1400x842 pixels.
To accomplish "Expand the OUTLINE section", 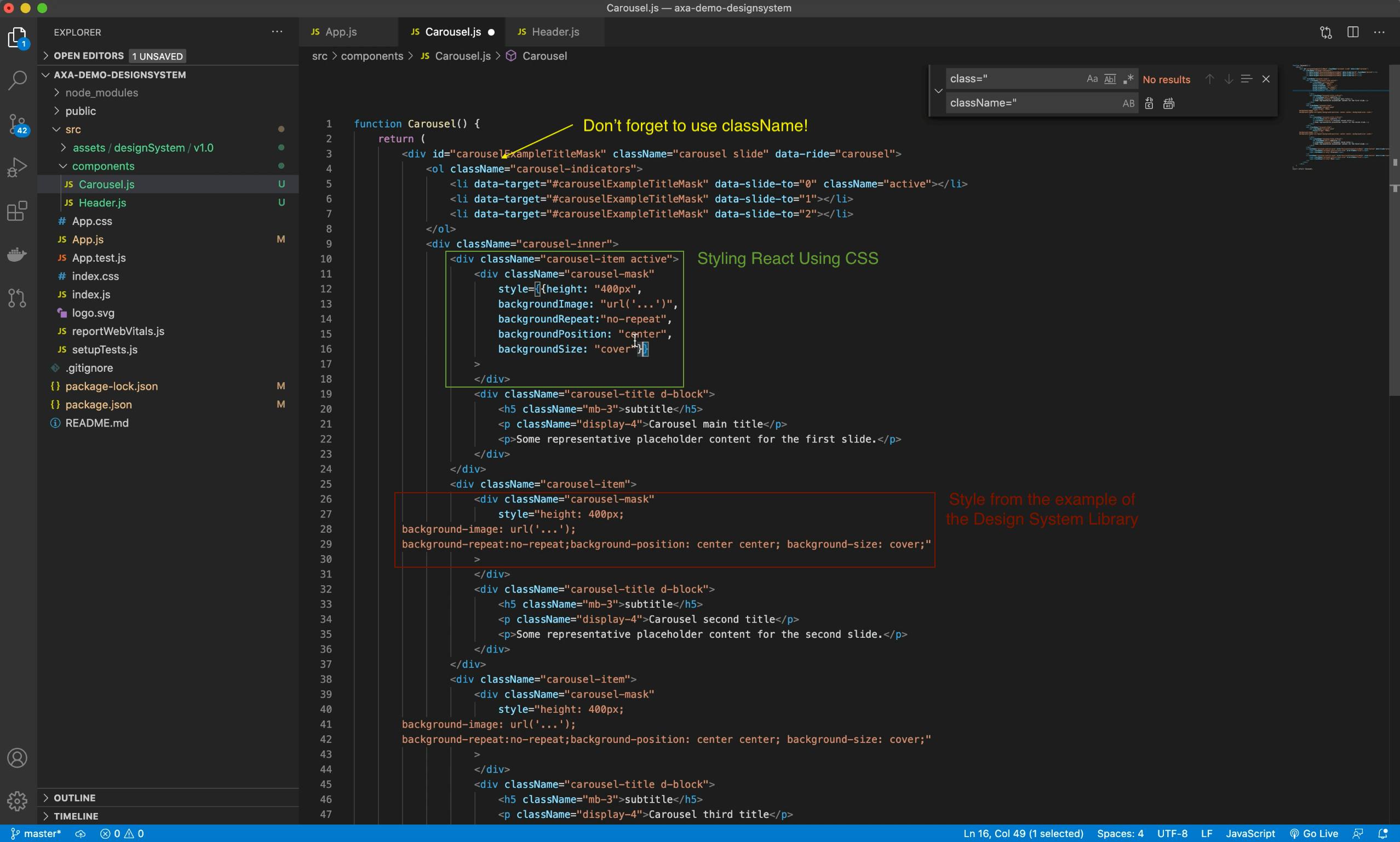I will [x=74, y=798].
